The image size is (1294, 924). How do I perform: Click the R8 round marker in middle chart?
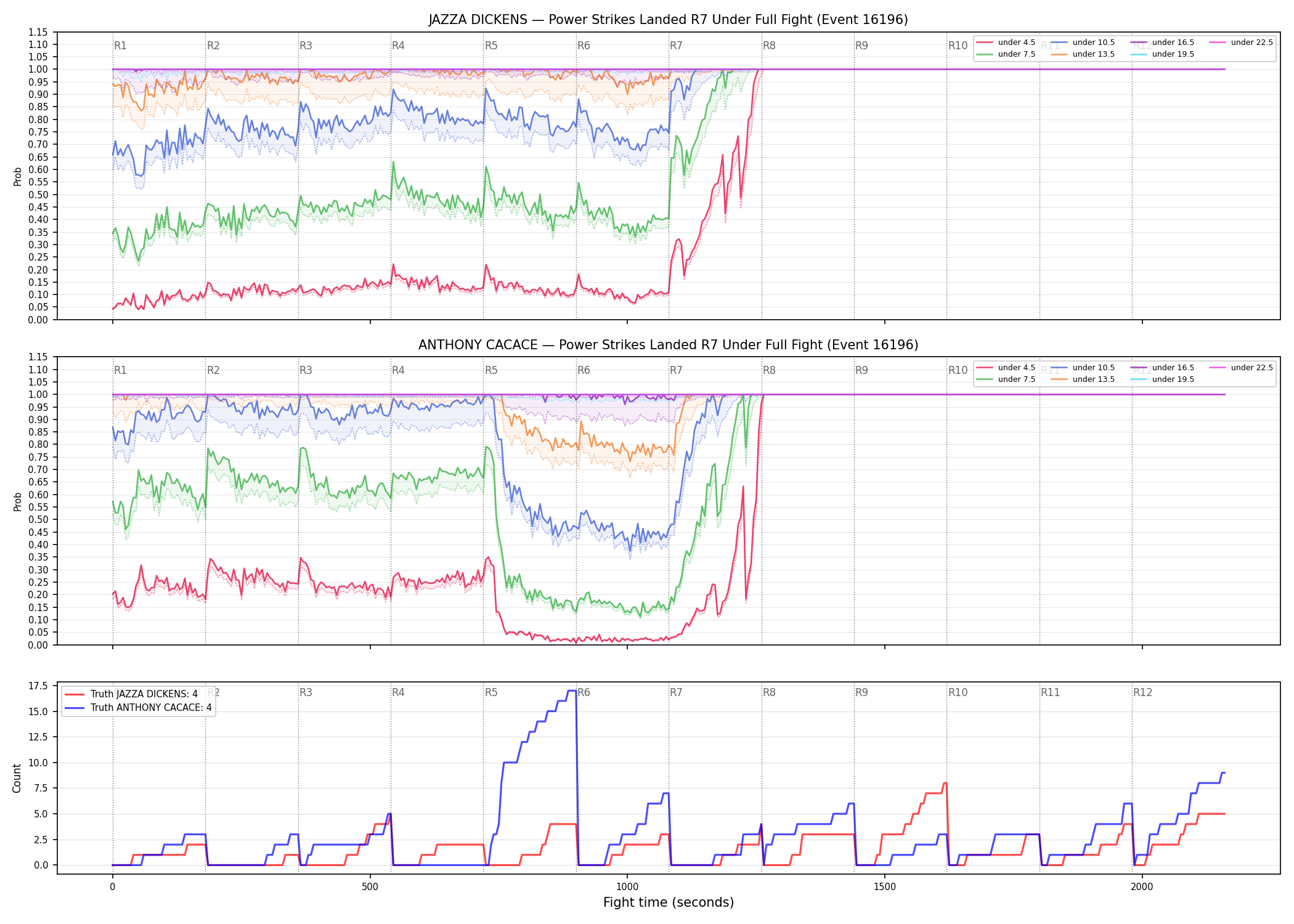(769, 370)
